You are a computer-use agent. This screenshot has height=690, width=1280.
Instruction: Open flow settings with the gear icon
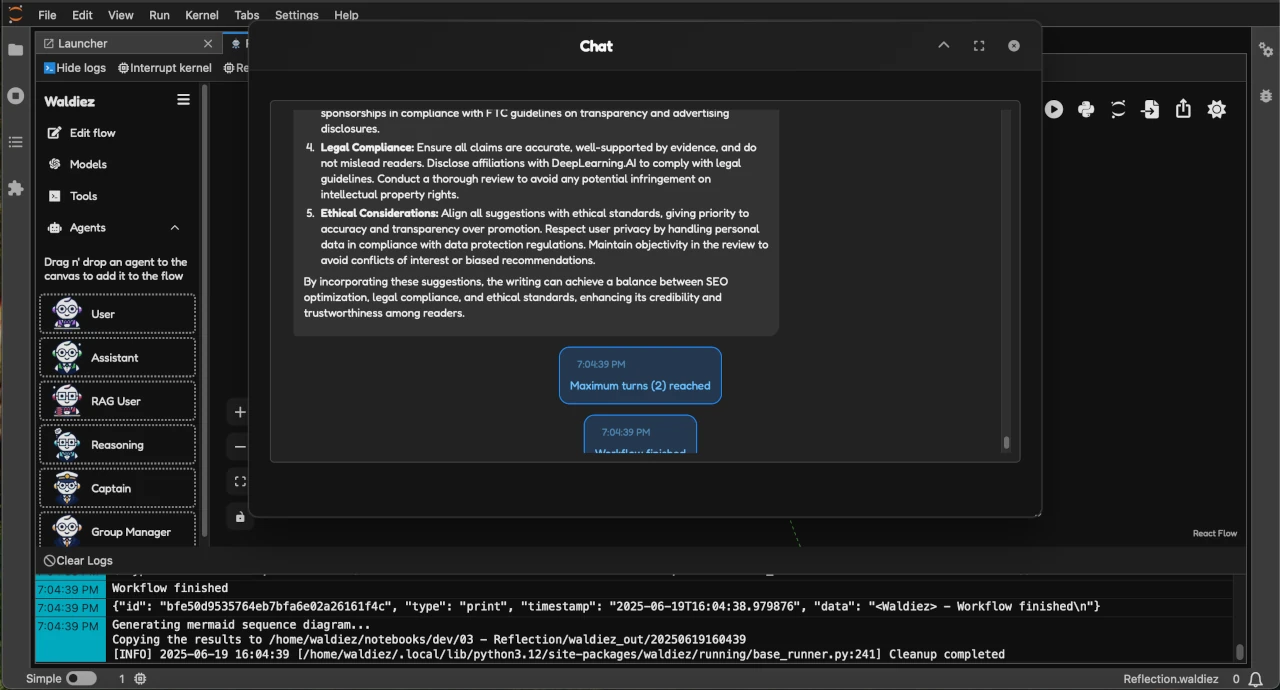1216,109
